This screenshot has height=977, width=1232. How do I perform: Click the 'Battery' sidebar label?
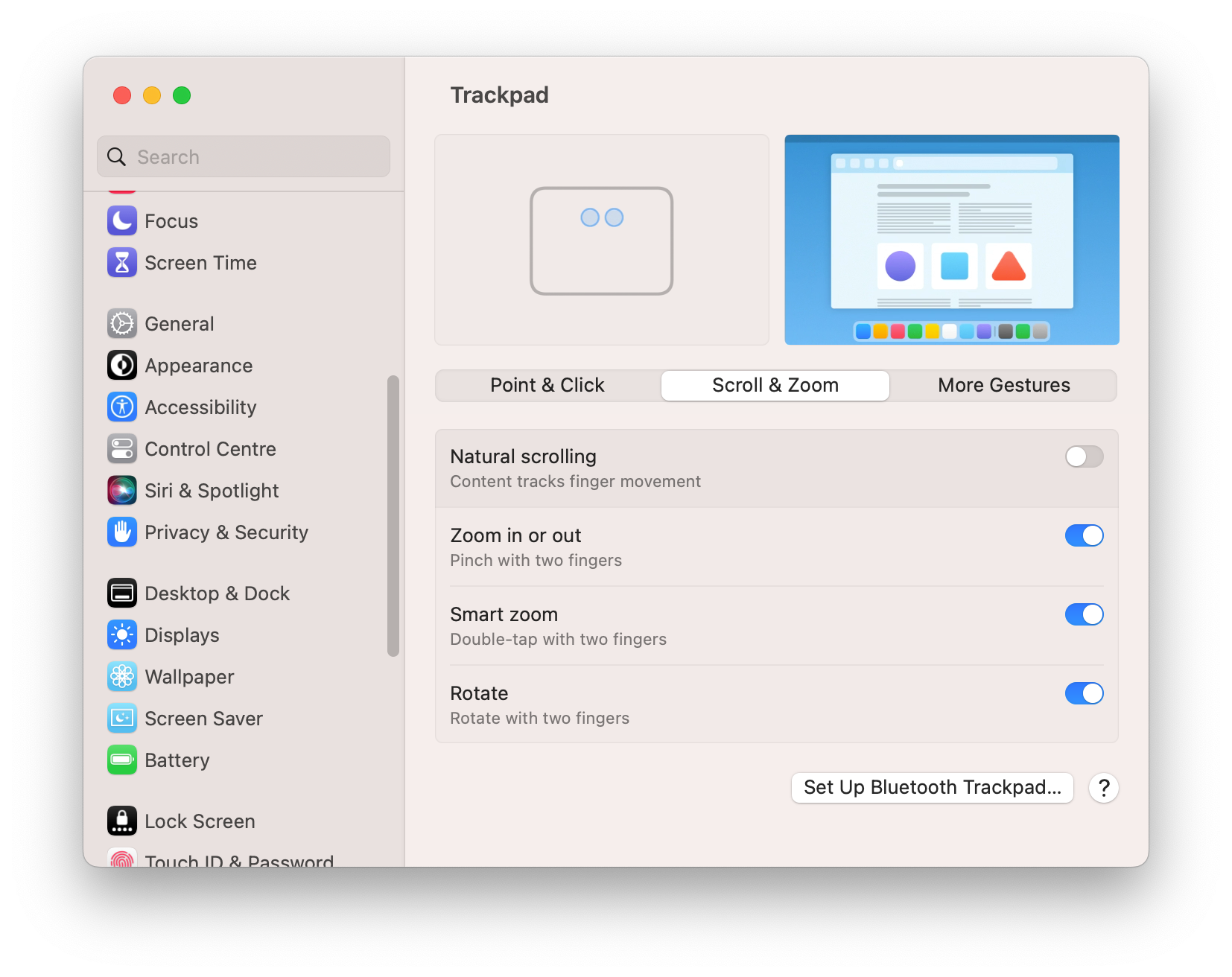tap(177, 760)
